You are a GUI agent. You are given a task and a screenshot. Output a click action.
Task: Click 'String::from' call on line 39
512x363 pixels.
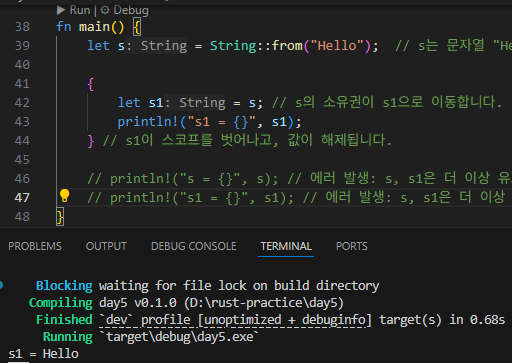click(x=256, y=46)
